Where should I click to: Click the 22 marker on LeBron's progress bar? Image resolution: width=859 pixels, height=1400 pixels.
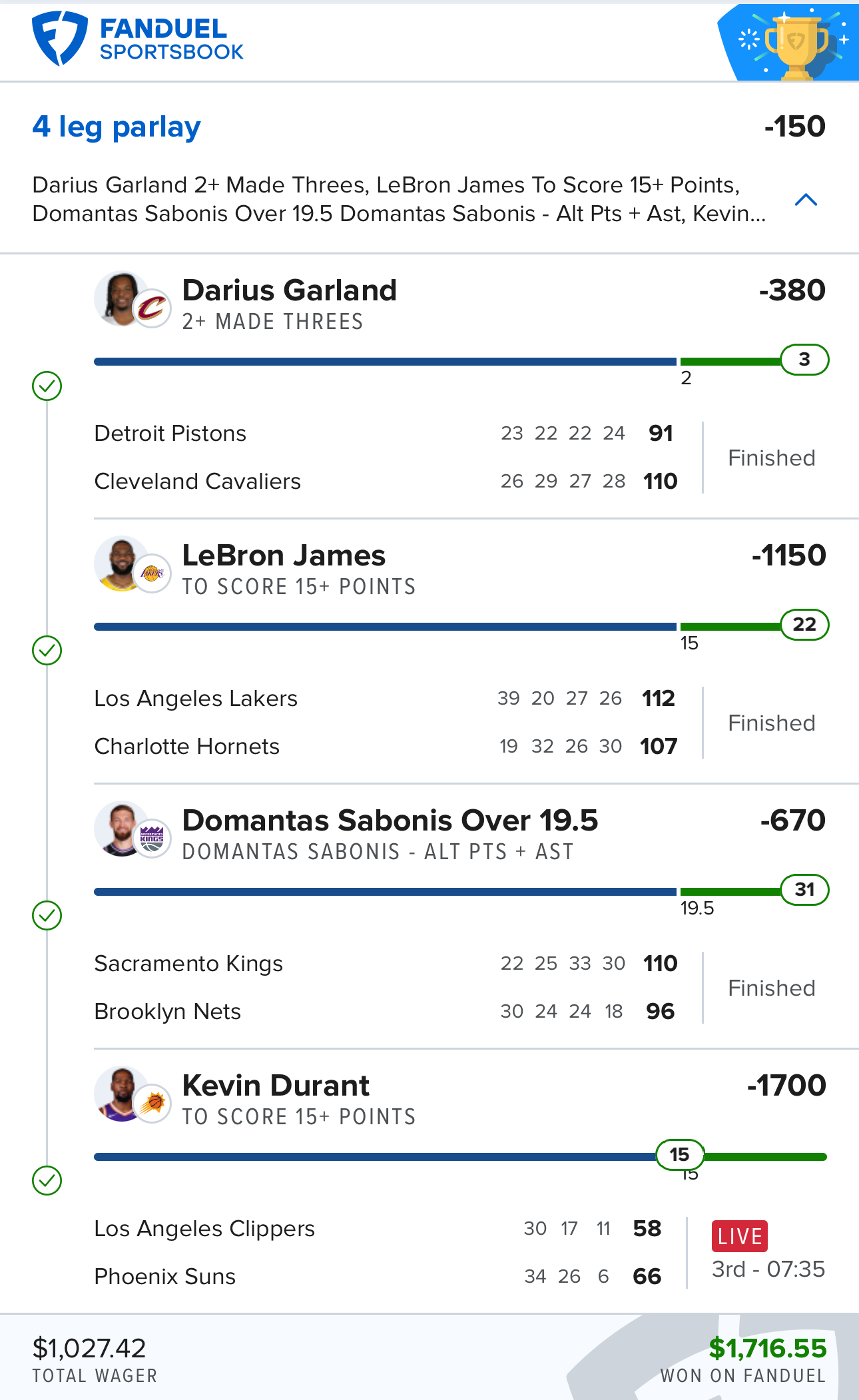click(x=804, y=625)
